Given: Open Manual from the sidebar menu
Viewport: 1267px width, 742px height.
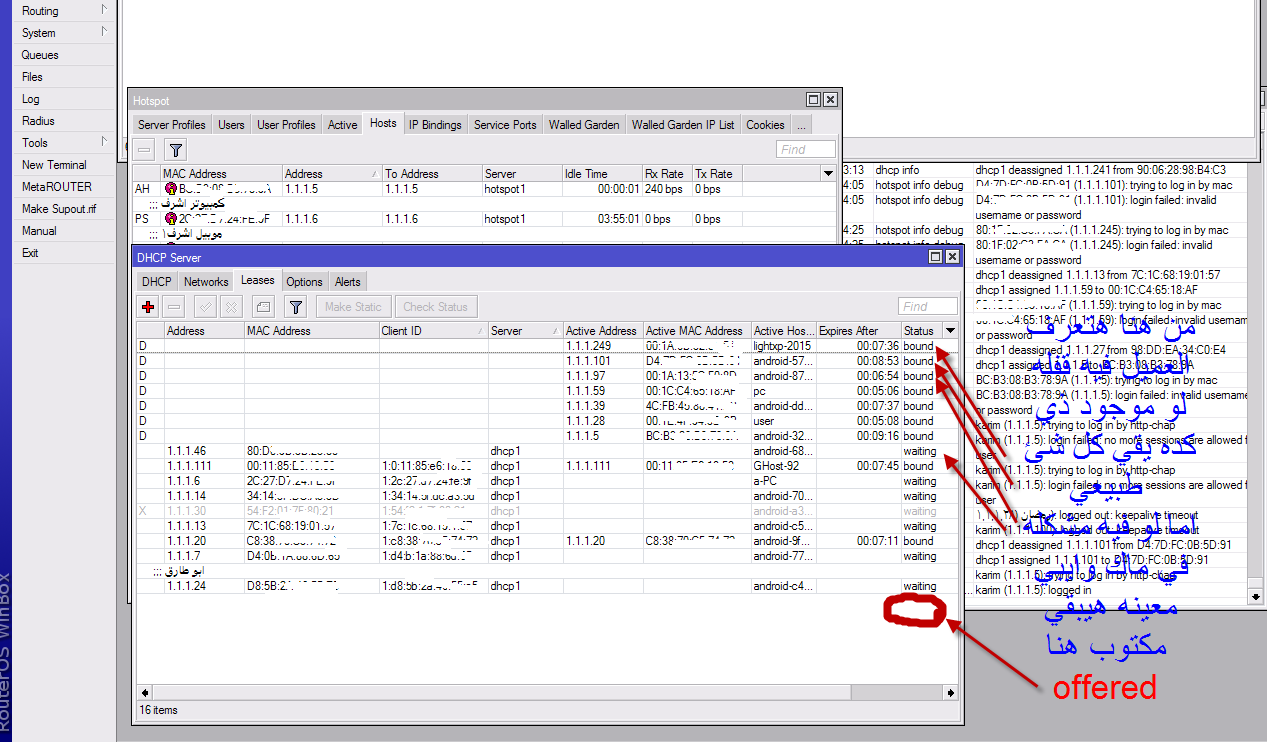Looking at the screenshot, I should (x=39, y=231).
